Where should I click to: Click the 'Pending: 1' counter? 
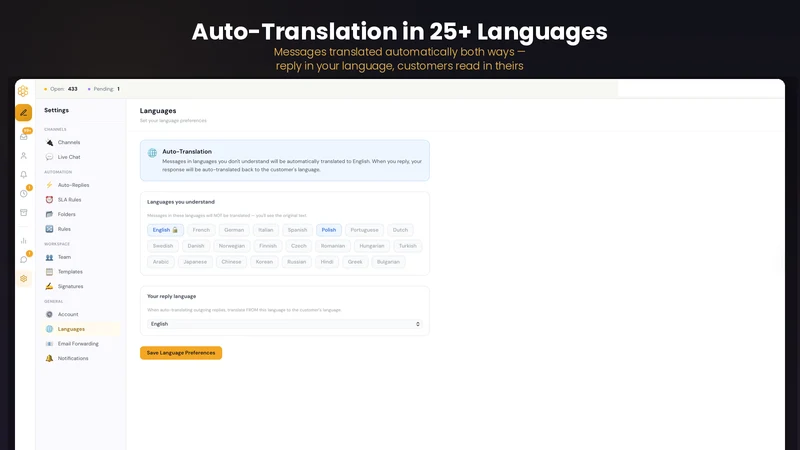[104, 89]
